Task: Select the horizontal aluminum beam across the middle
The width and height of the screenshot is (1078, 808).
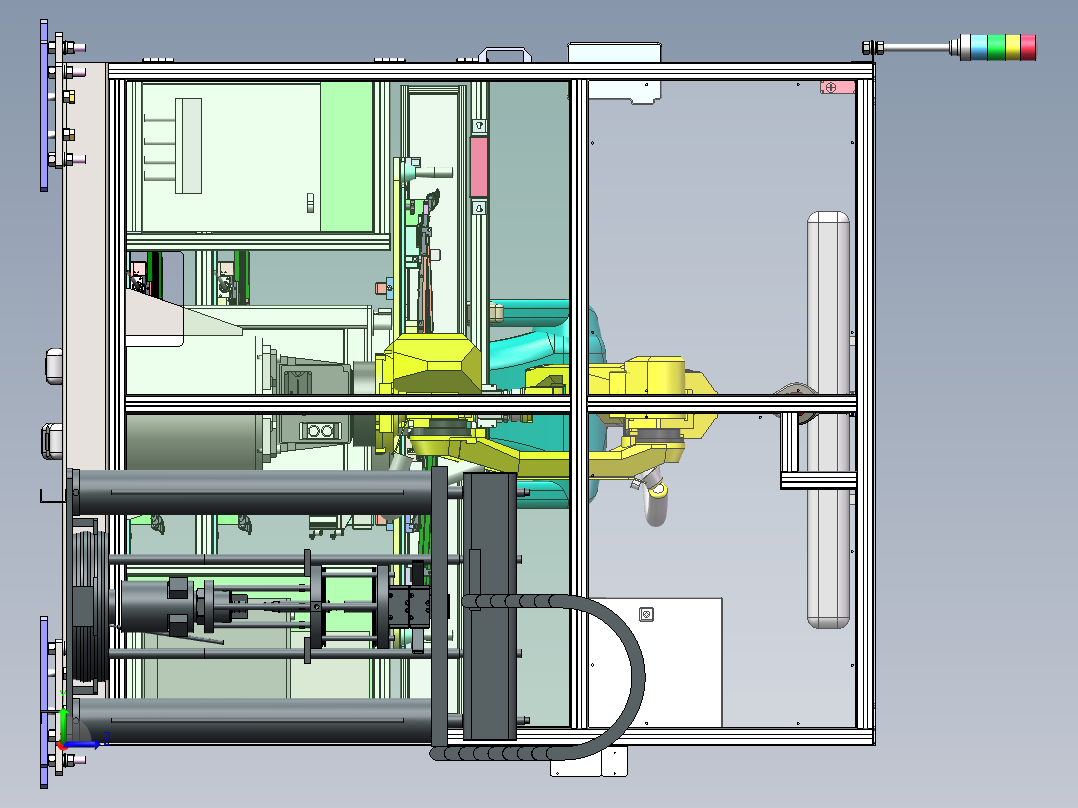Action: point(491,404)
